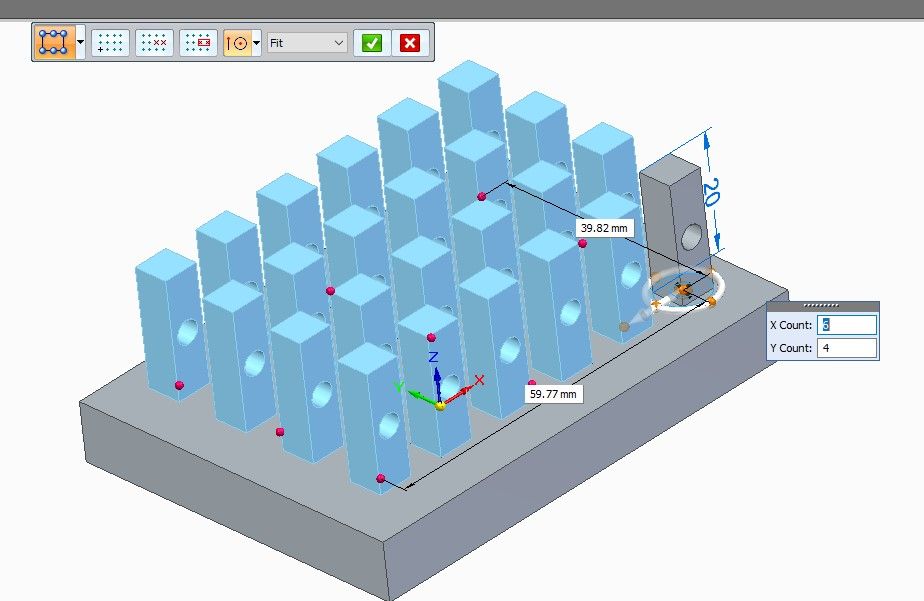924x601 pixels.
Task: Accept the pattern with green checkmark
Action: tap(372, 43)
